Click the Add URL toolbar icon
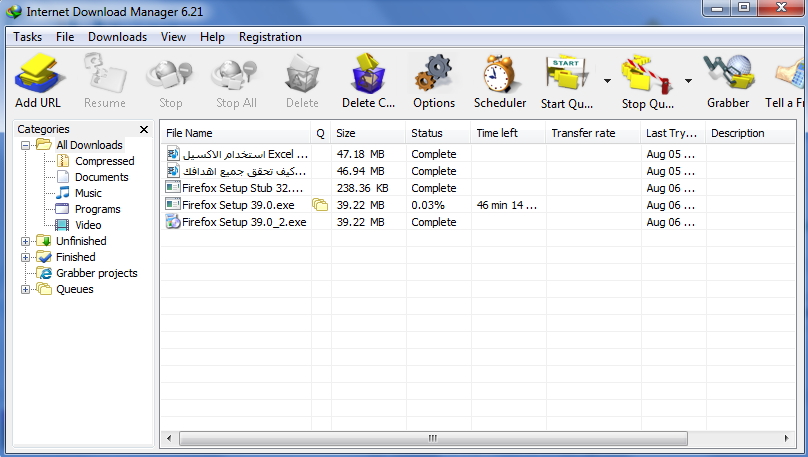 [38, 75]
